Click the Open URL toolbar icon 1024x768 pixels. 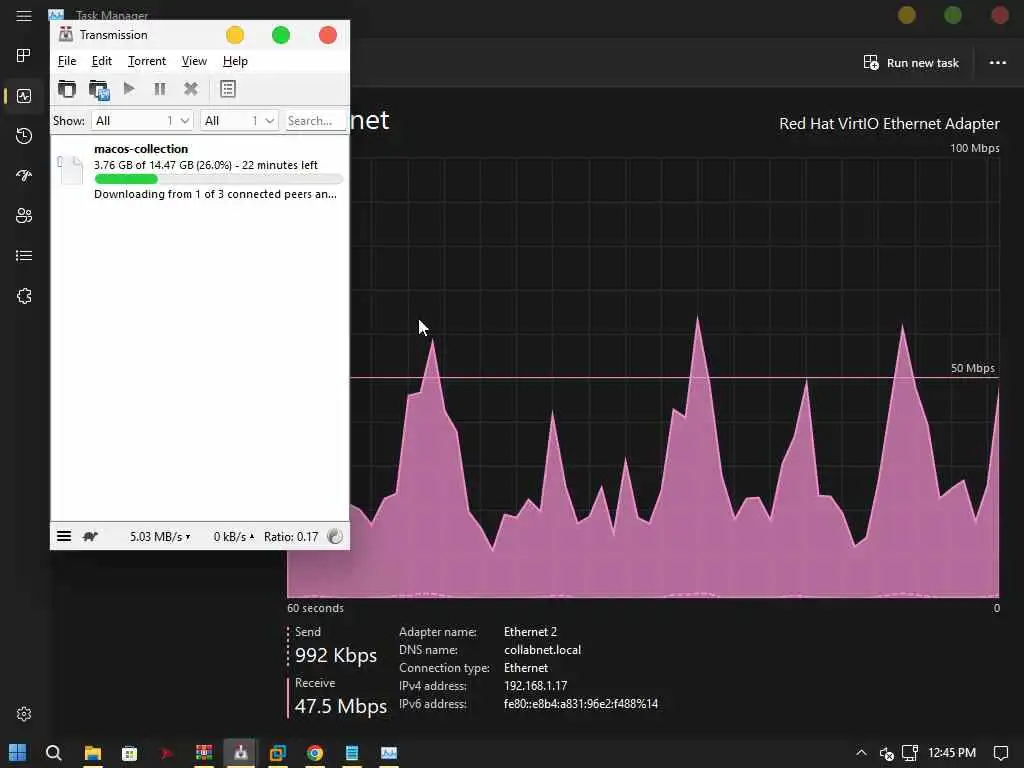99,89
